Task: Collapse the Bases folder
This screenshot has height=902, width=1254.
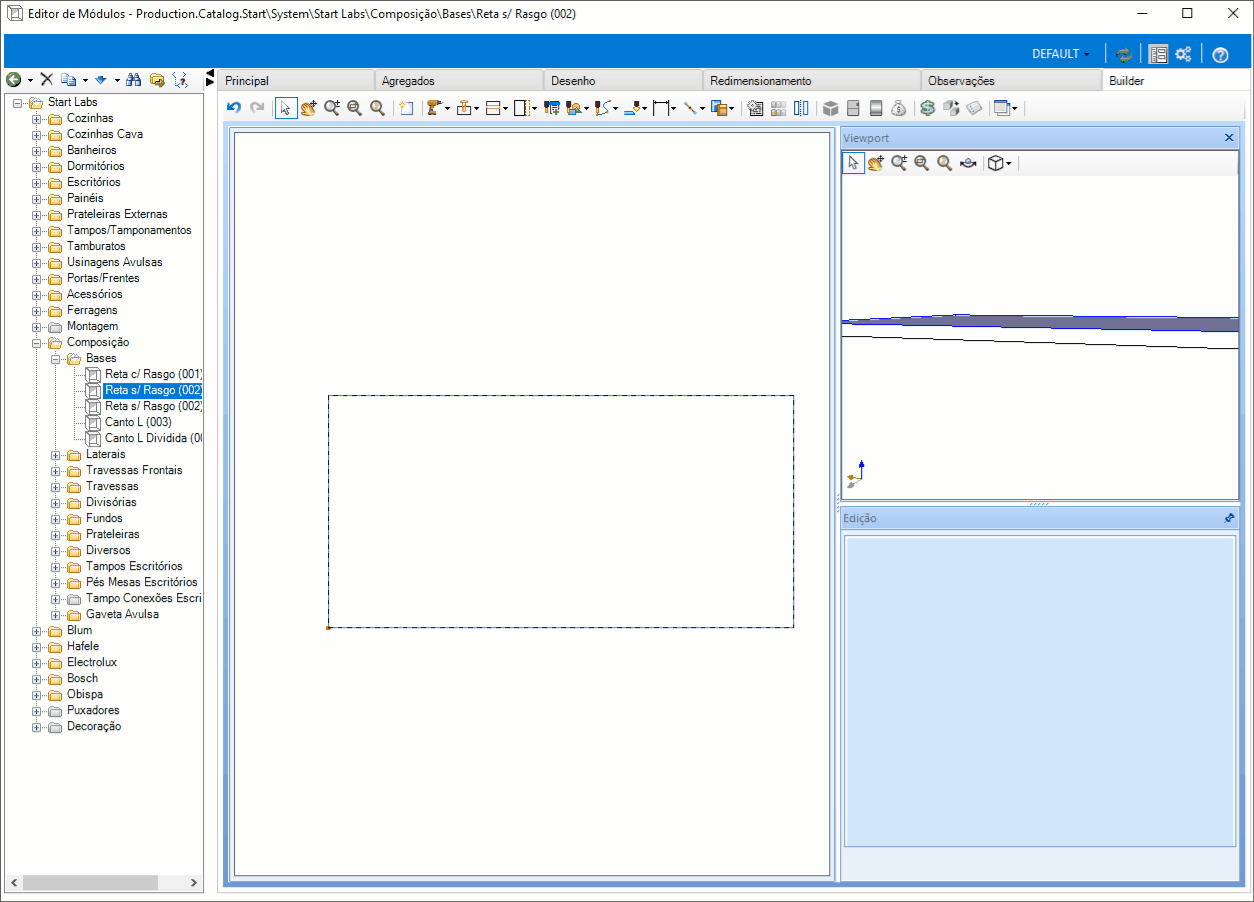Action: tap(56, 358)
